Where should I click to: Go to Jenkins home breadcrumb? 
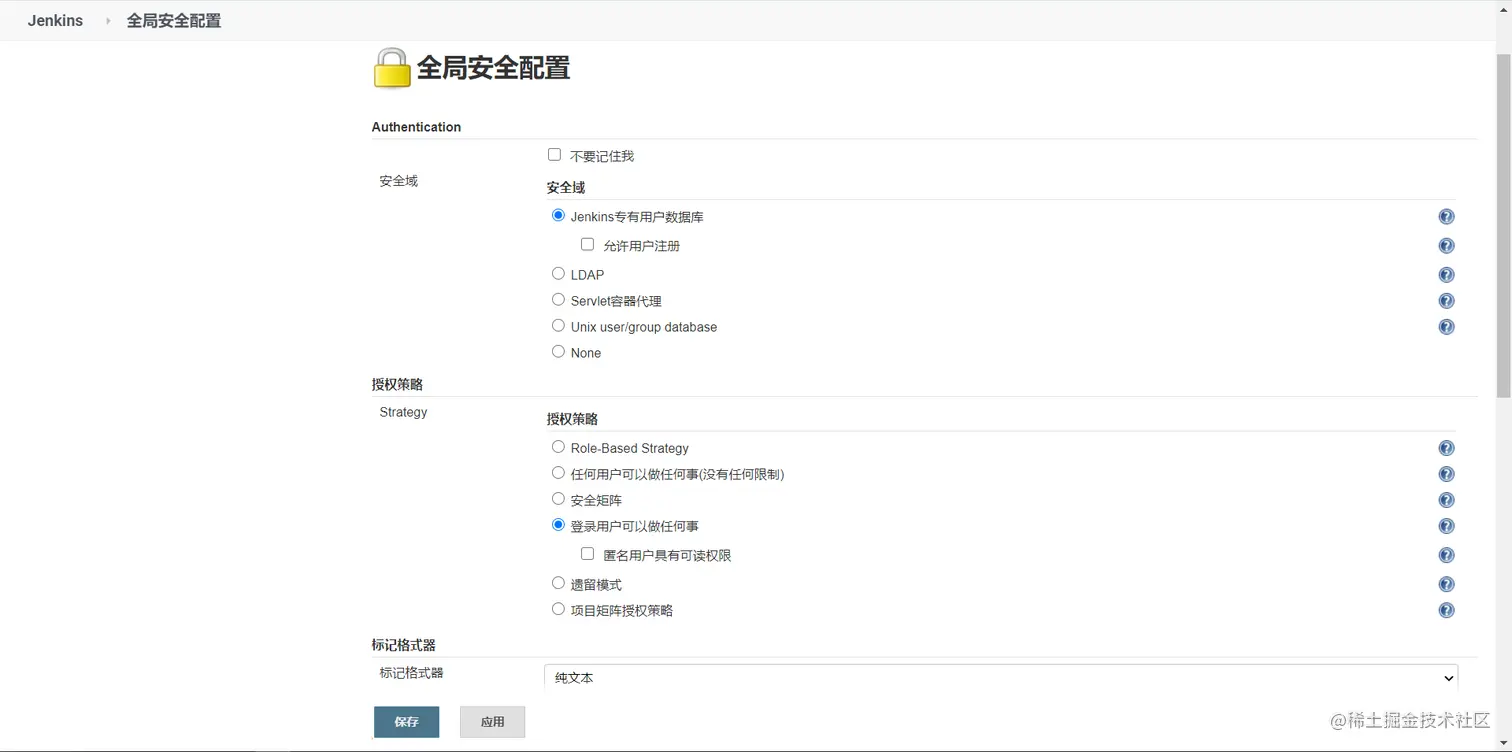[x=55, y=20]
